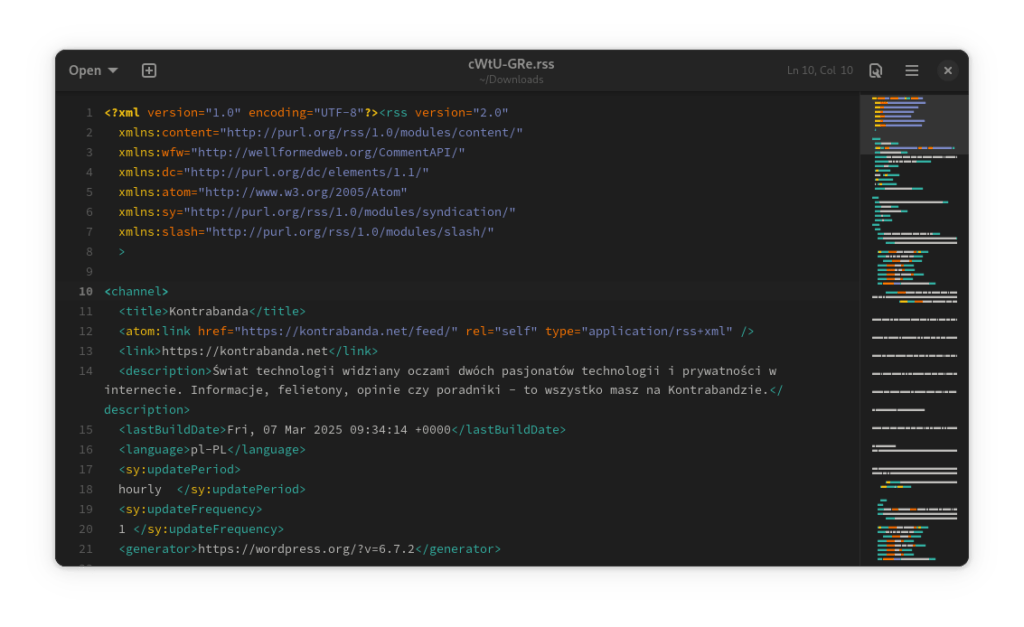Click the cWtU-GRe.rss document title
The height and width of the screenshot is (627, 1024).
point(510,64)
